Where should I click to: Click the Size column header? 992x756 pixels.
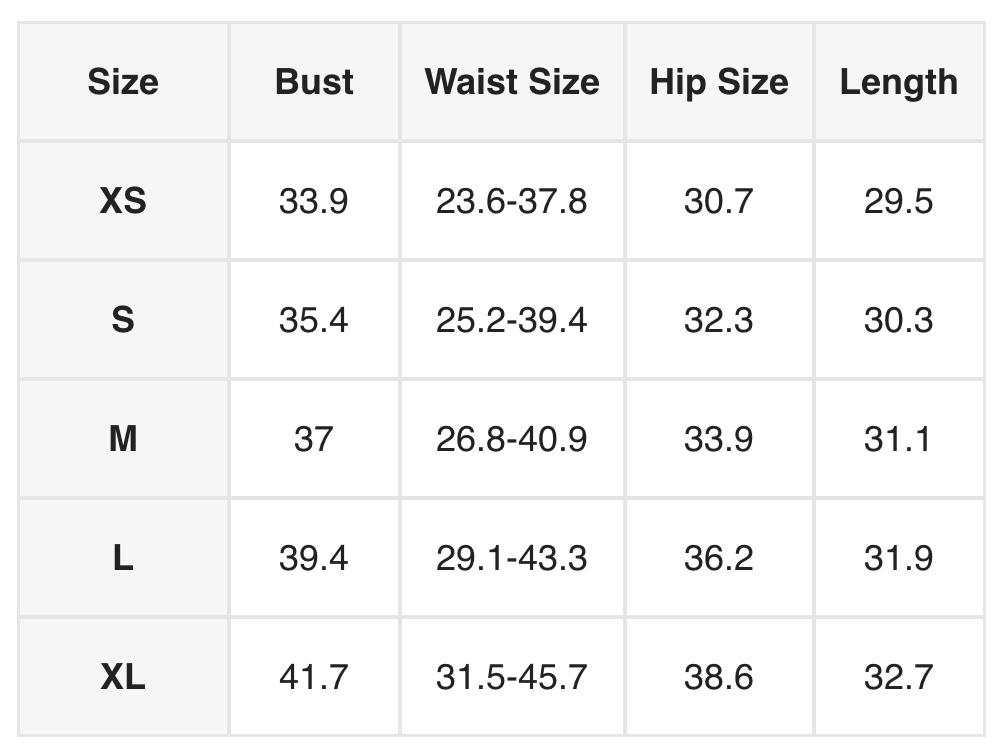(123, 82)
